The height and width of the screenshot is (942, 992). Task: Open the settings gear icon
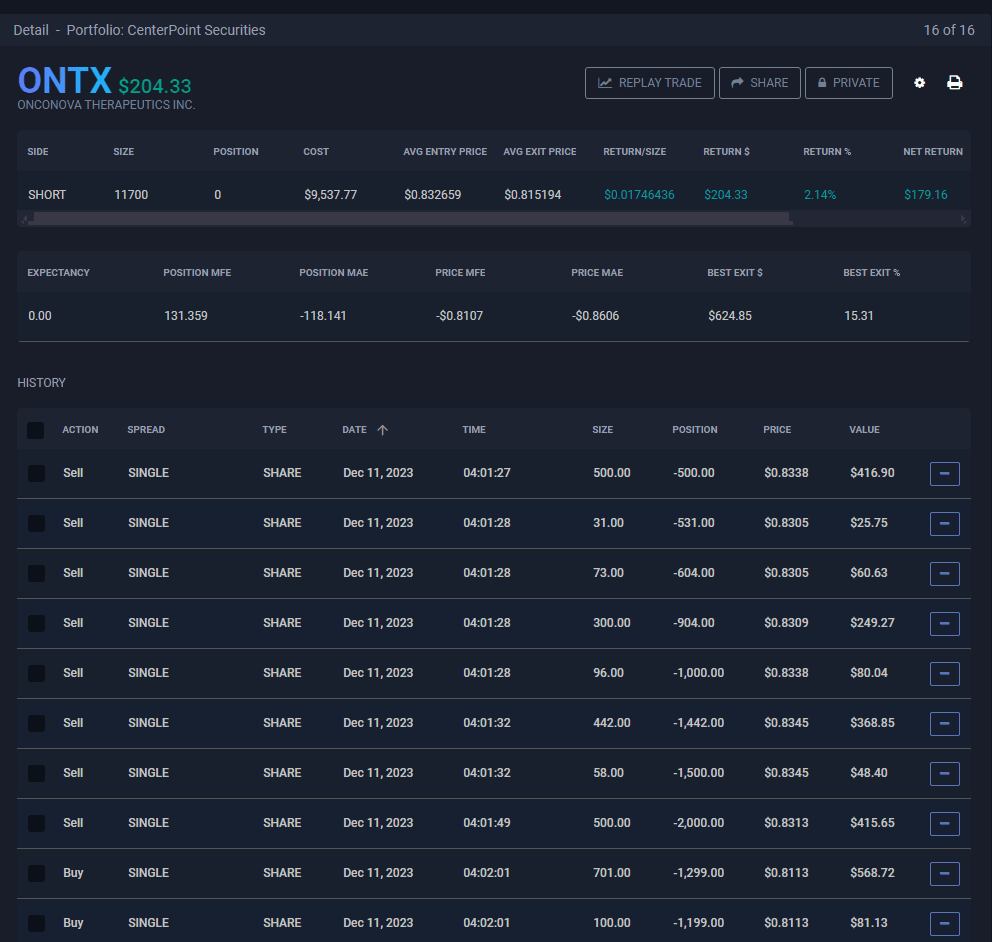pos(920,83)
